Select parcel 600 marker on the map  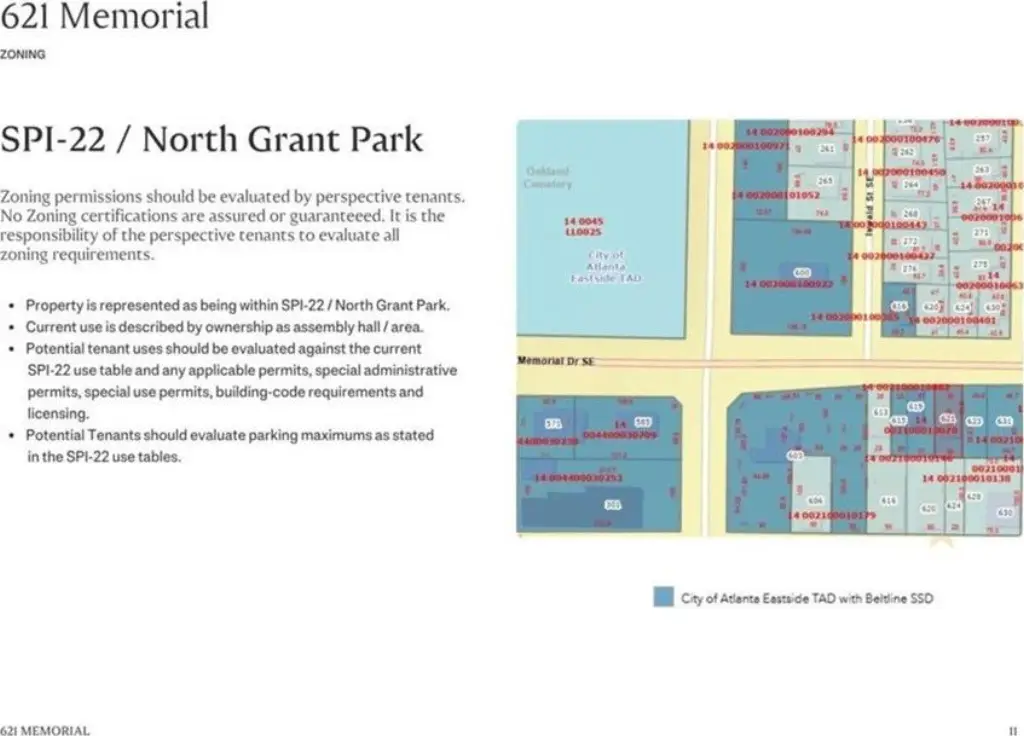coord(802,272)
